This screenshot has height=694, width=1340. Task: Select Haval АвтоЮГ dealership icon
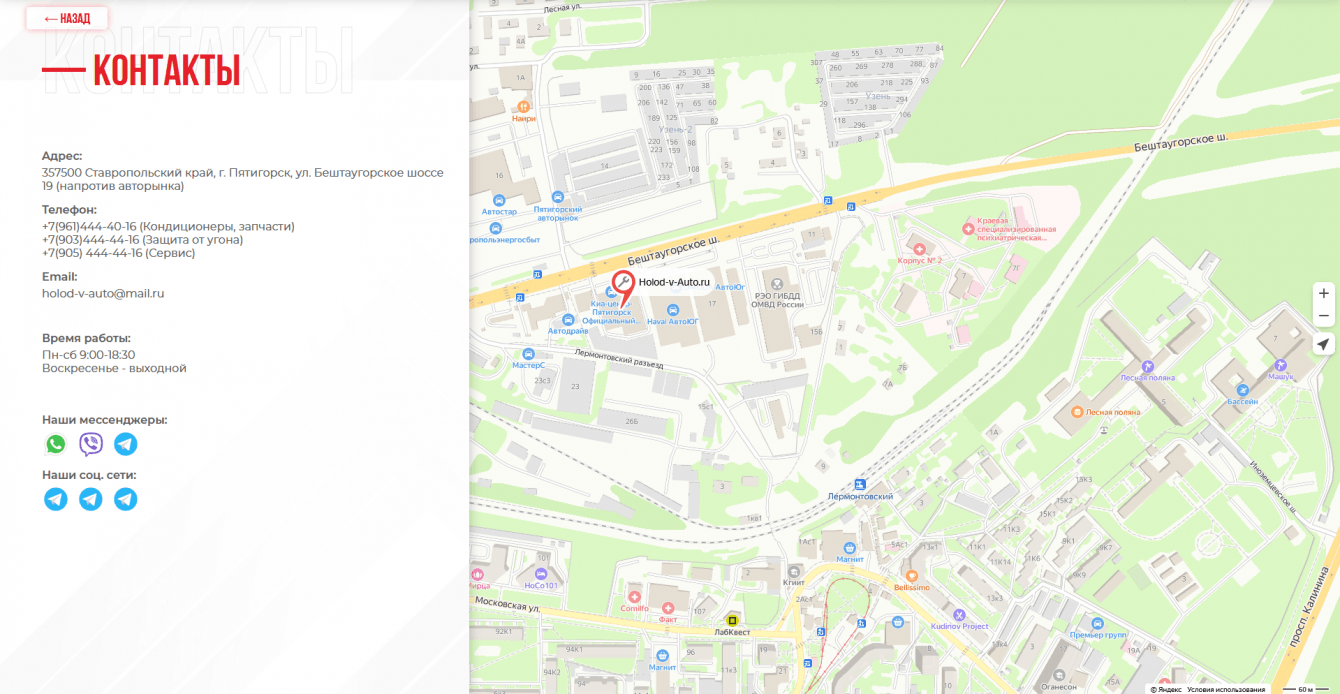671,309
